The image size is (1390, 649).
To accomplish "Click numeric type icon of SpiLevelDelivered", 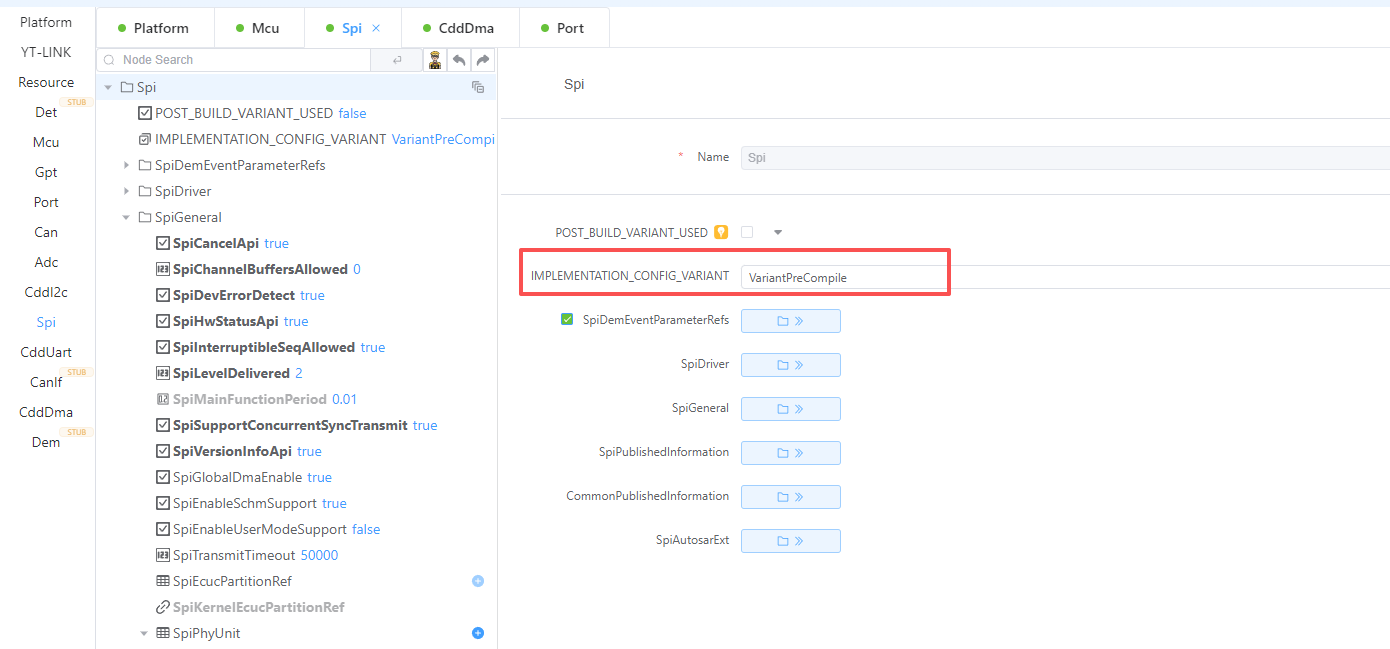I will click(x=163, y=373).
